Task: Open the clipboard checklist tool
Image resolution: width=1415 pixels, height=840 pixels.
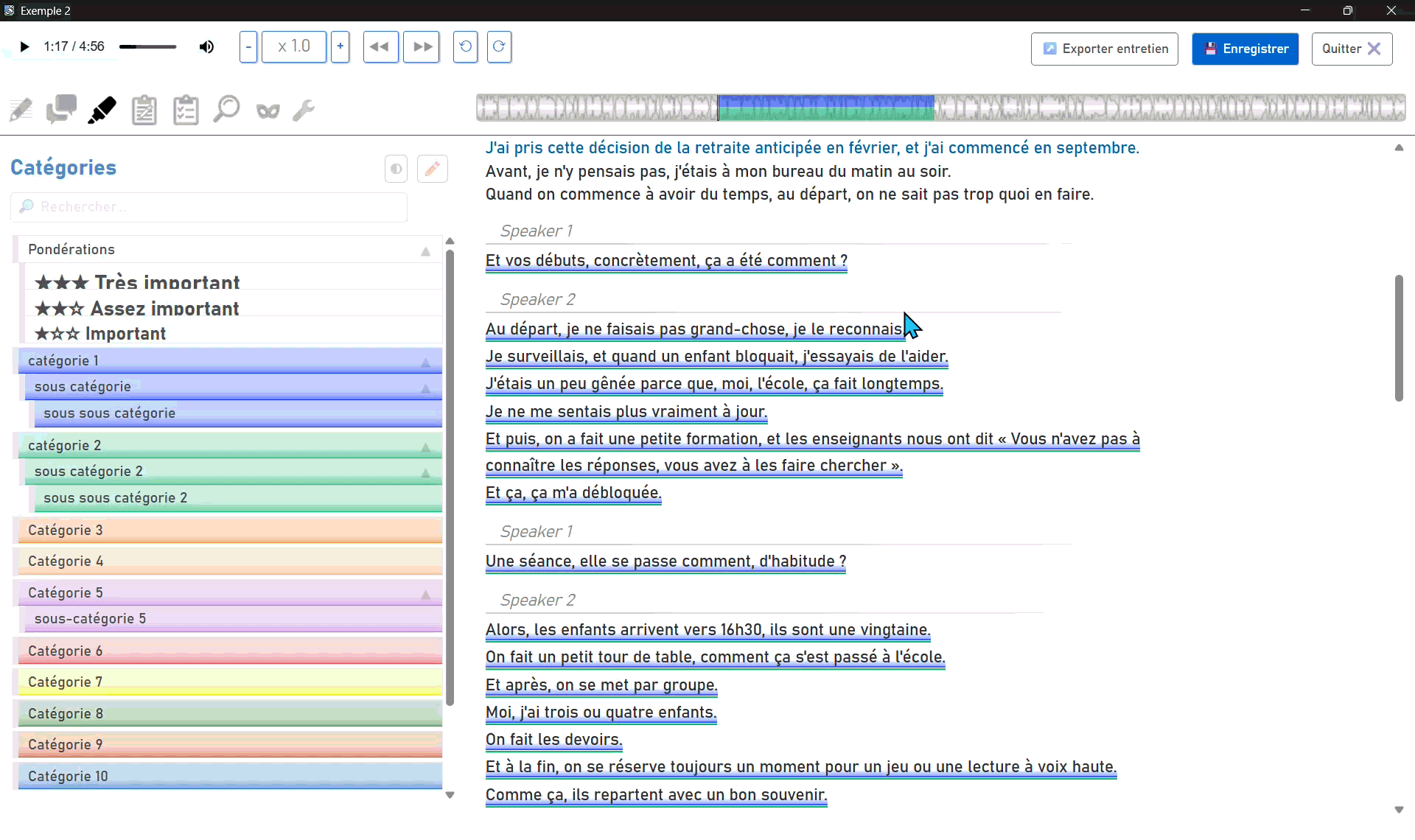Action: (186, 111)
